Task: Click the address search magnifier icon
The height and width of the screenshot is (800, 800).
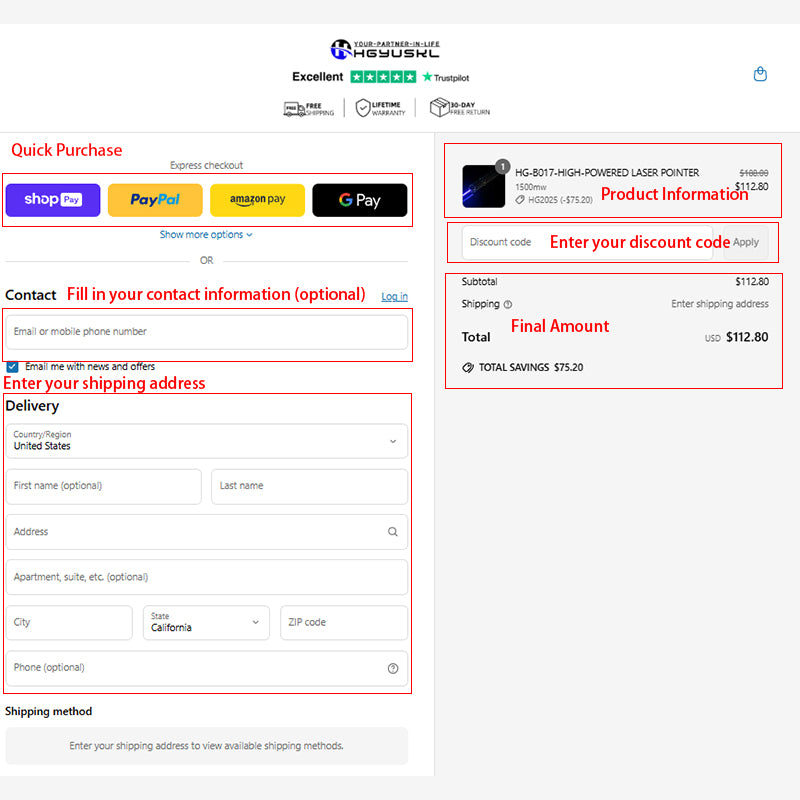Action: click(x=393, y=532)
